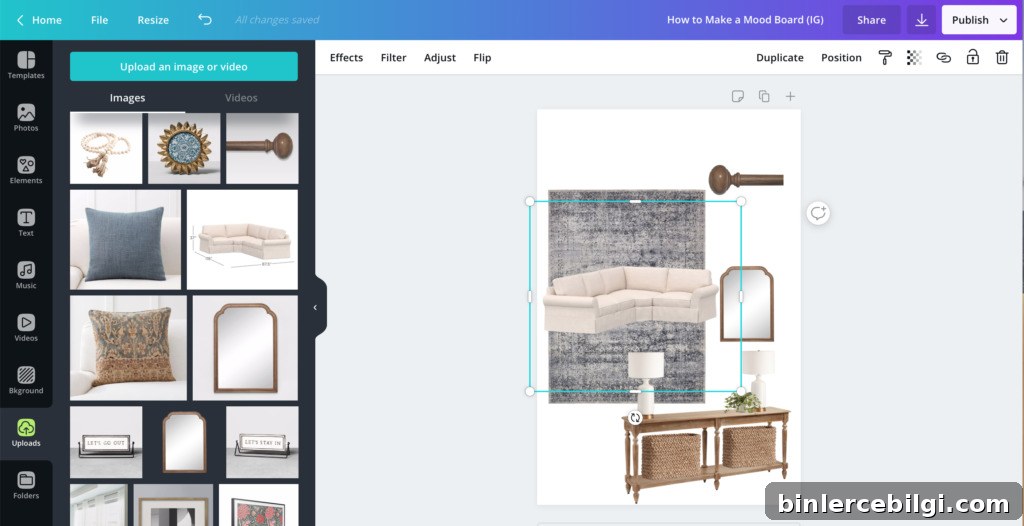The height and width of the screenshot is (526, 1024).
Task: Switch to the Videos tab
Action: click(241, 98)
